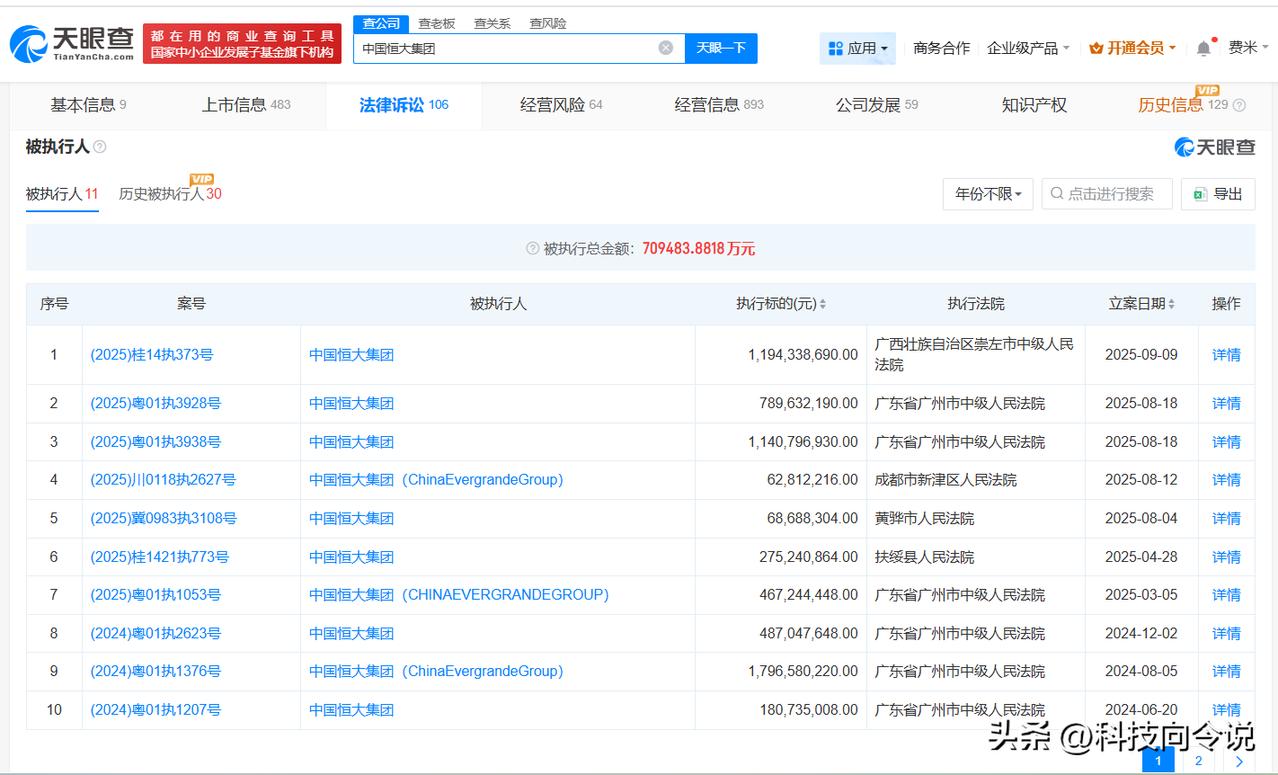
Task: Click the 天眼一下 search button
Action: click(721, 48)
